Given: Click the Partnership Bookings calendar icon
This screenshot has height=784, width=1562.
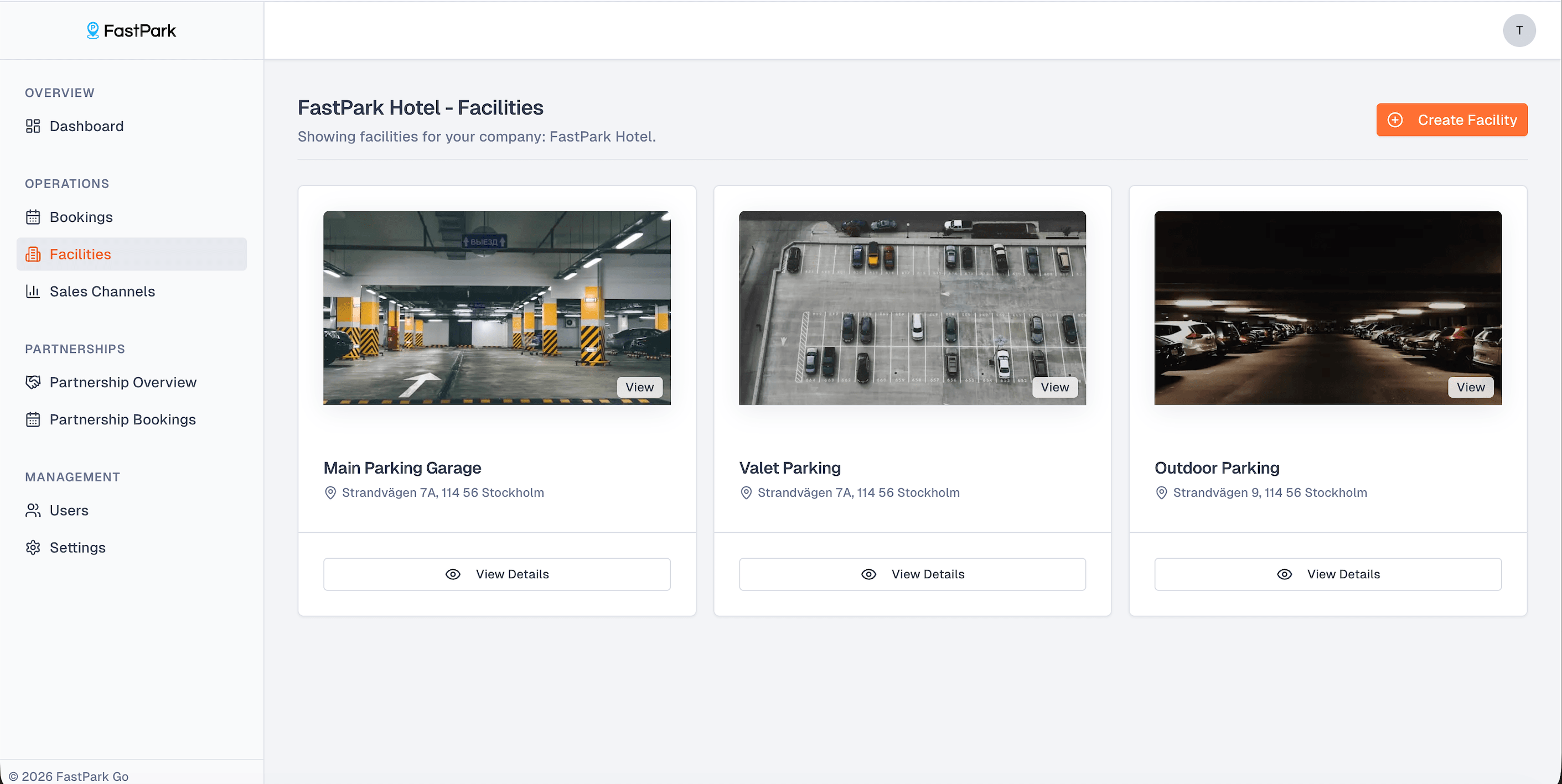Looking at the screenshot, I should pos(33,419).
